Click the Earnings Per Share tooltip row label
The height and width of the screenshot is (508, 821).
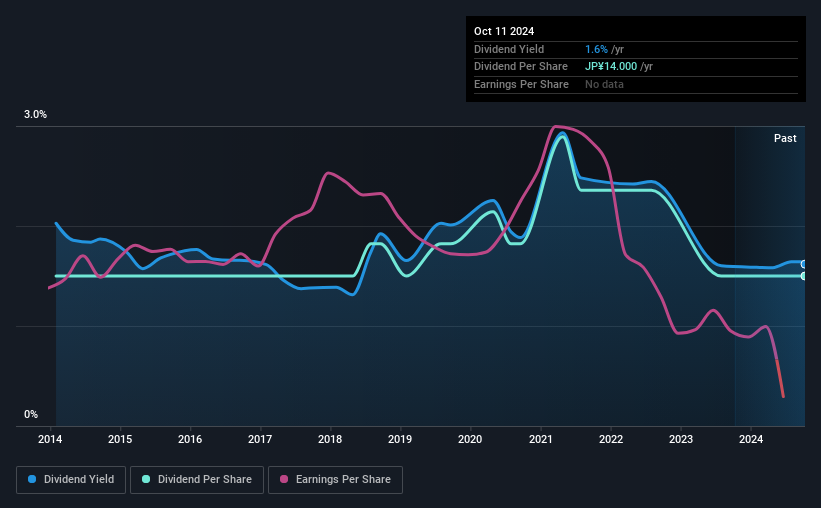[x=522, y=84]
